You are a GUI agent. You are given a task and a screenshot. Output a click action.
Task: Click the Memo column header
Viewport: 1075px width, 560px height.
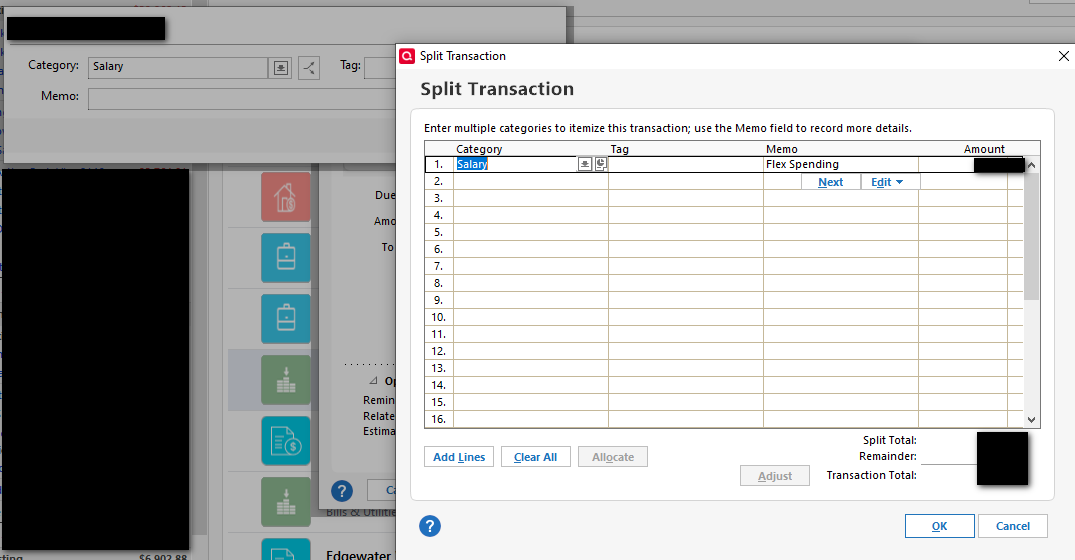(782, 149)
